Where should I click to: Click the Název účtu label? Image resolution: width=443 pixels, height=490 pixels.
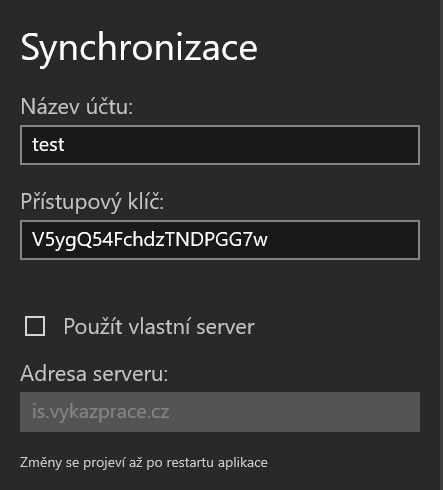coord(77,107)
